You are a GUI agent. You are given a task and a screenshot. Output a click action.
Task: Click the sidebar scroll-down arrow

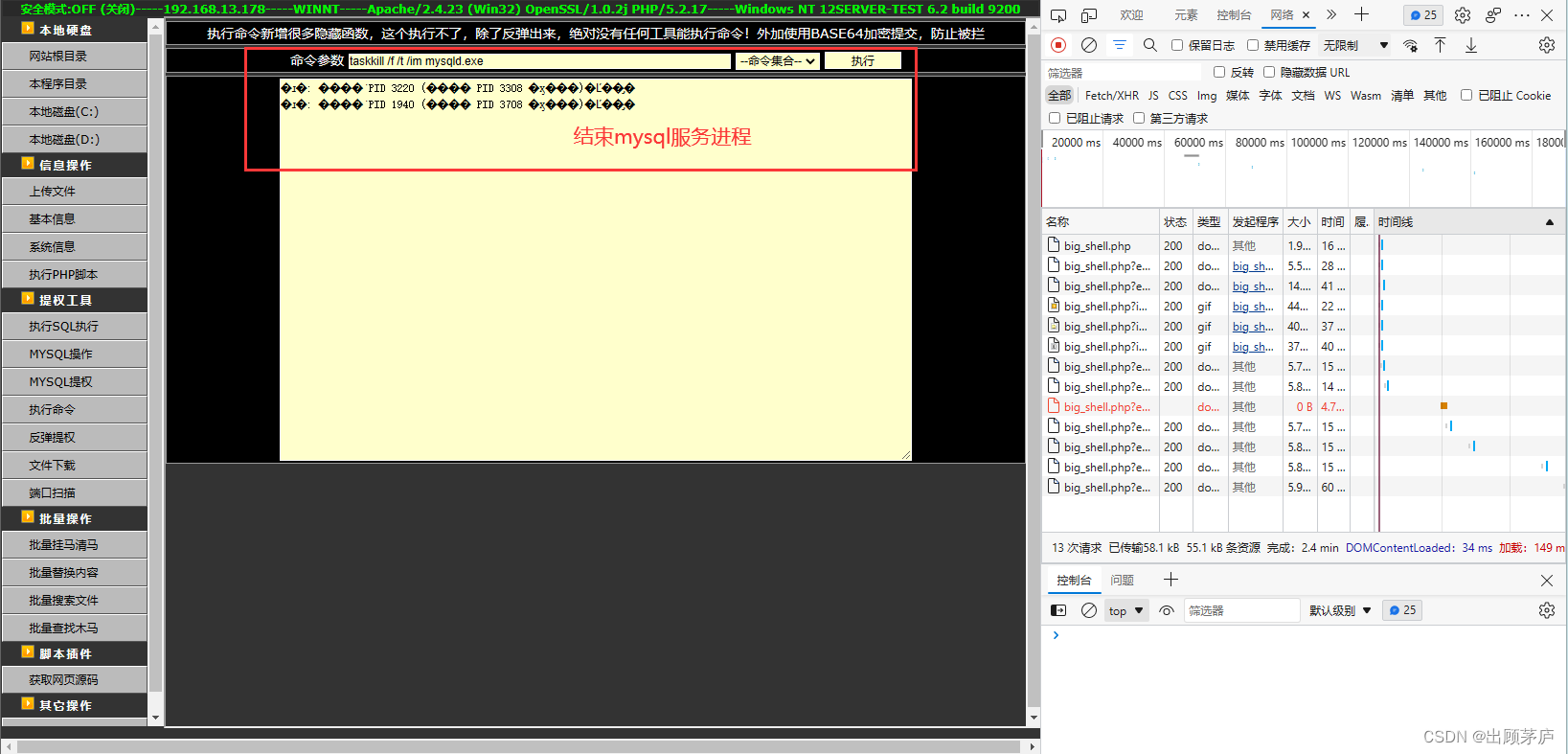click(156, 718)
